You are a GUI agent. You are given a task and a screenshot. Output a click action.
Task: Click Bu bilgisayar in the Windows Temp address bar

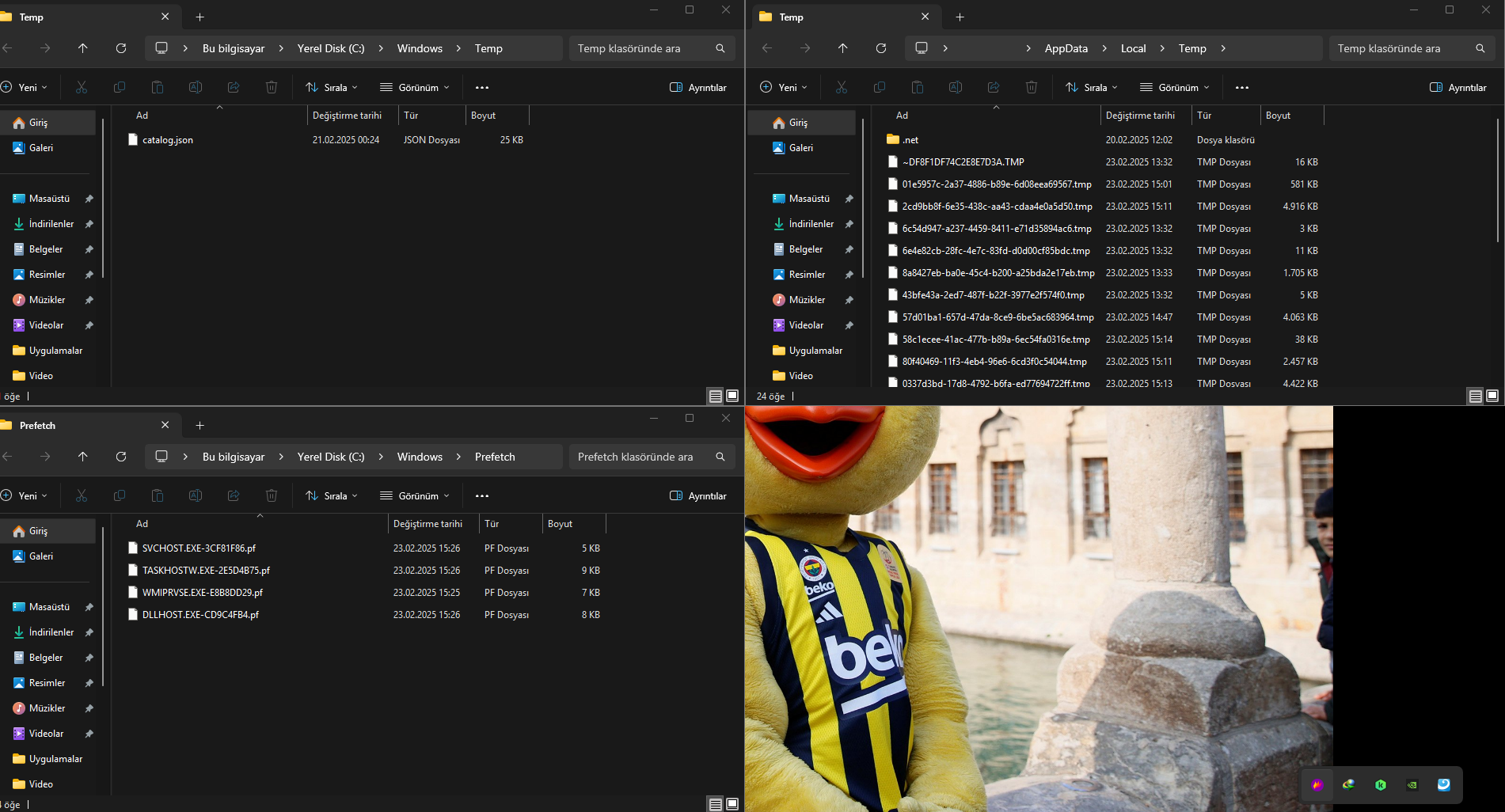(234, 48)
